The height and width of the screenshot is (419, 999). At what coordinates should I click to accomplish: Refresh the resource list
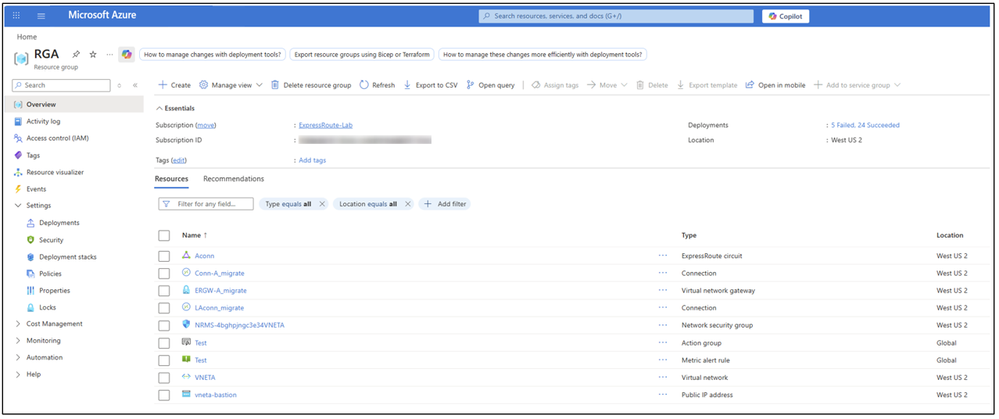(377, 85)
